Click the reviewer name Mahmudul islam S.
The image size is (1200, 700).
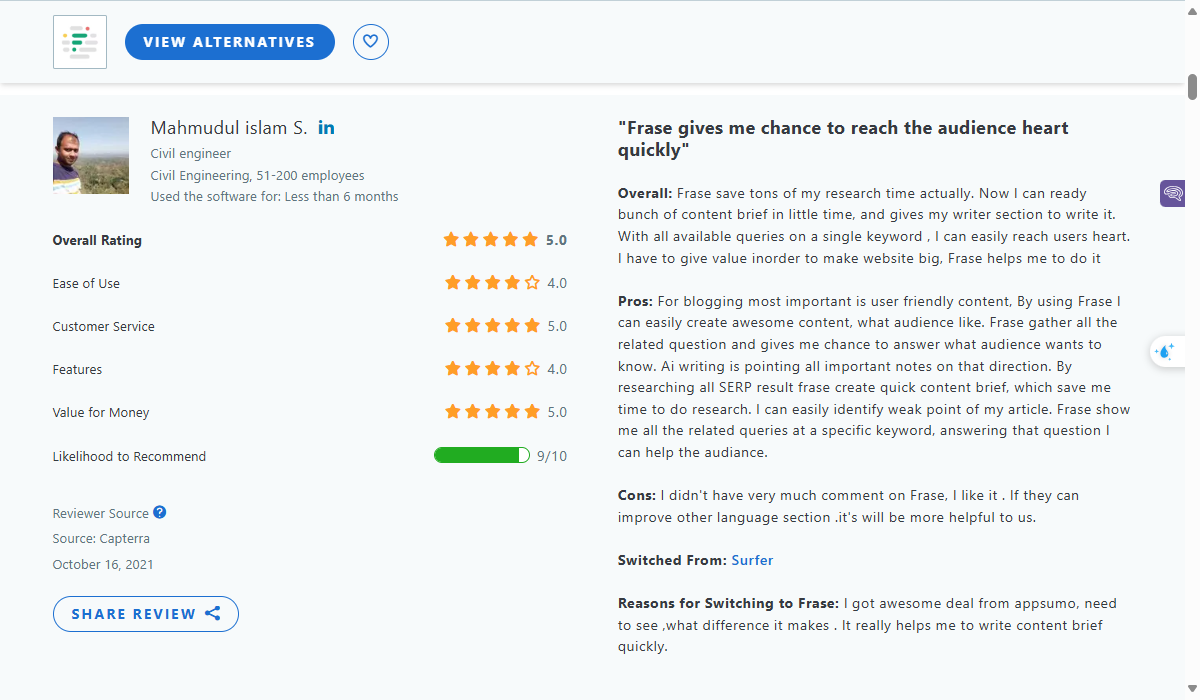pyautogui.click(x=229, y=128)
